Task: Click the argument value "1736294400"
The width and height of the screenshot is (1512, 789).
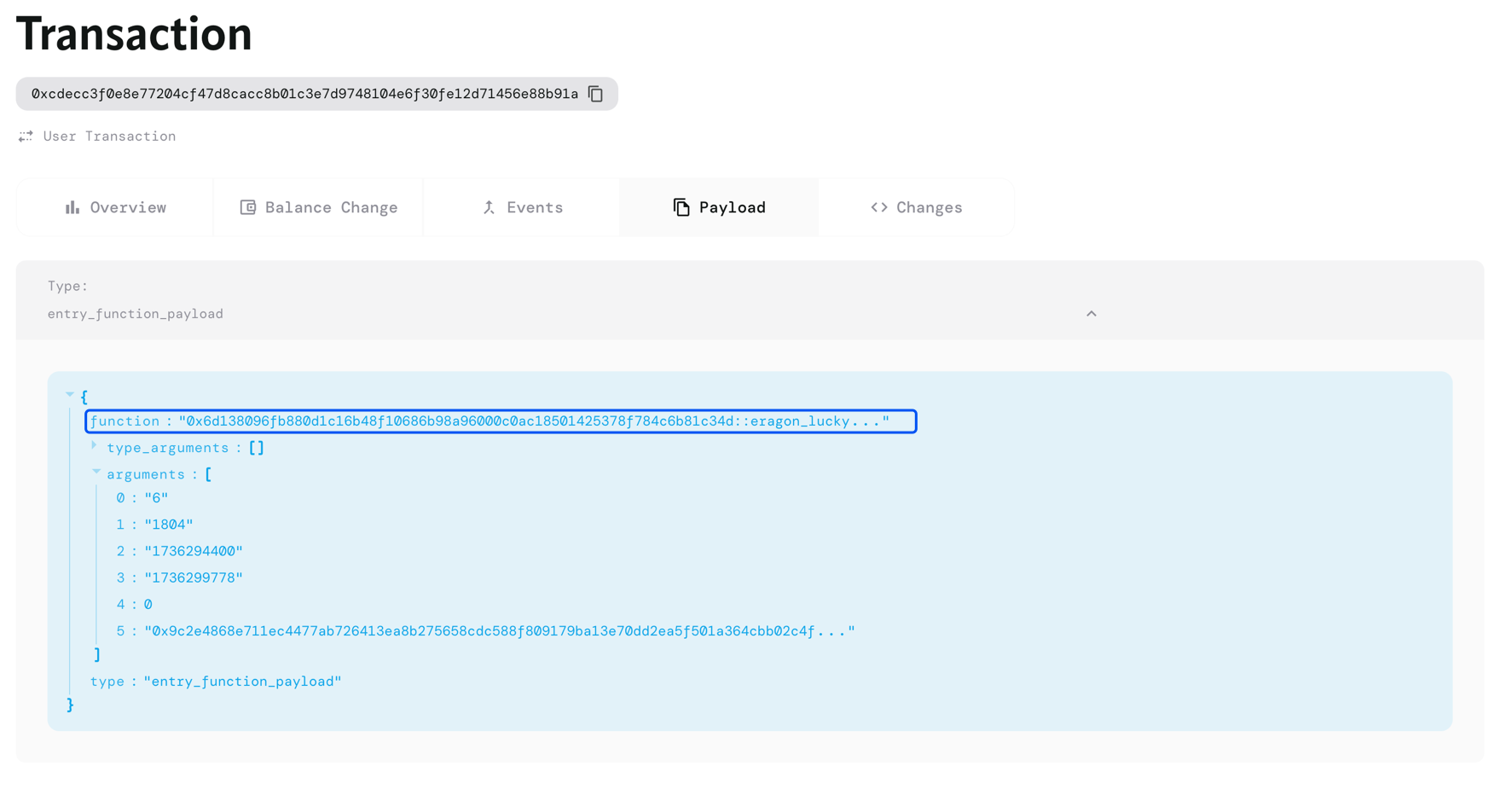Action: pyautogui.click(x=194, y=551)
